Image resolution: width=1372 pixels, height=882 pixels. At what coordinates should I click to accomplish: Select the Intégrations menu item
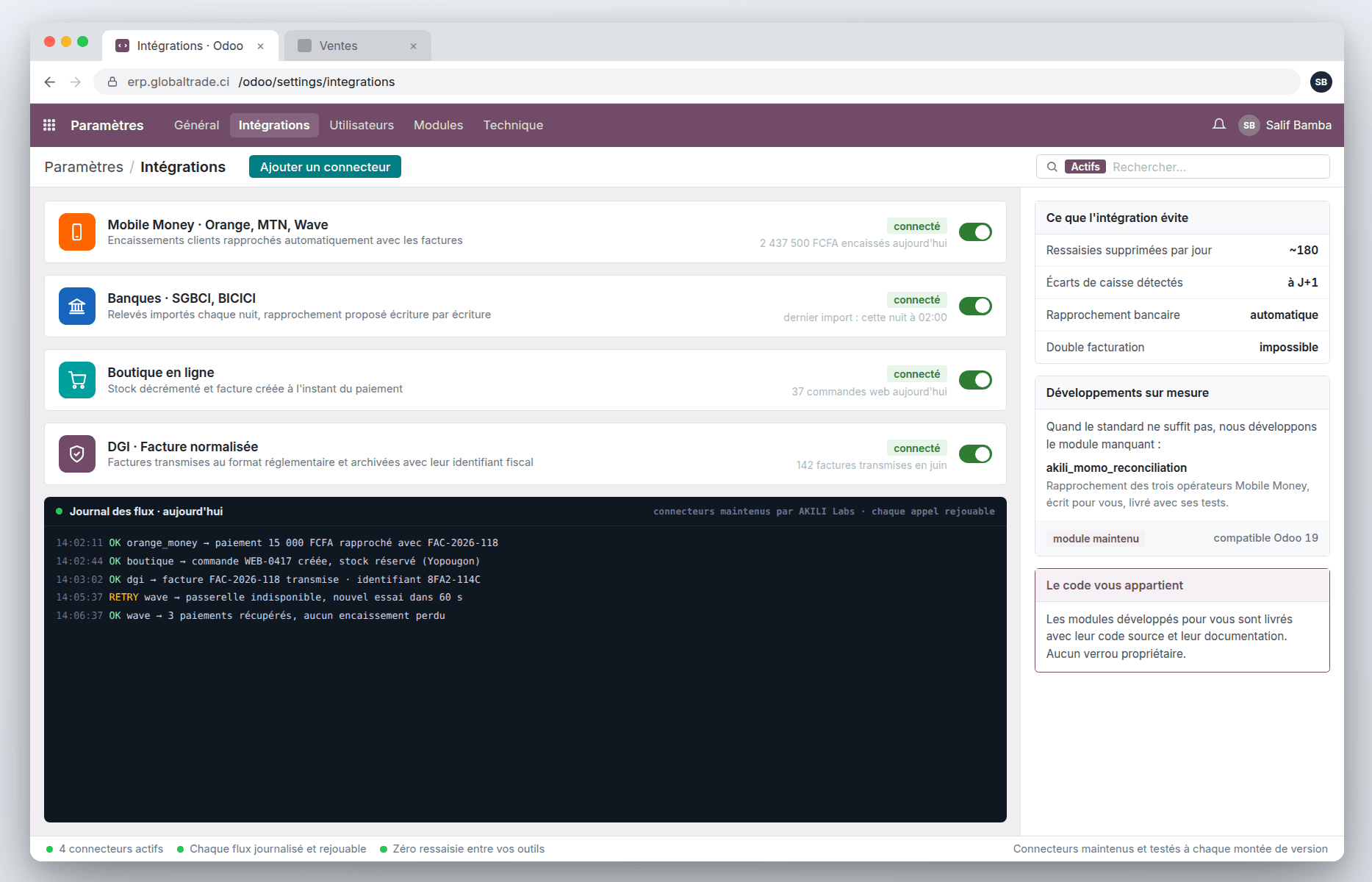pos(274,125)
